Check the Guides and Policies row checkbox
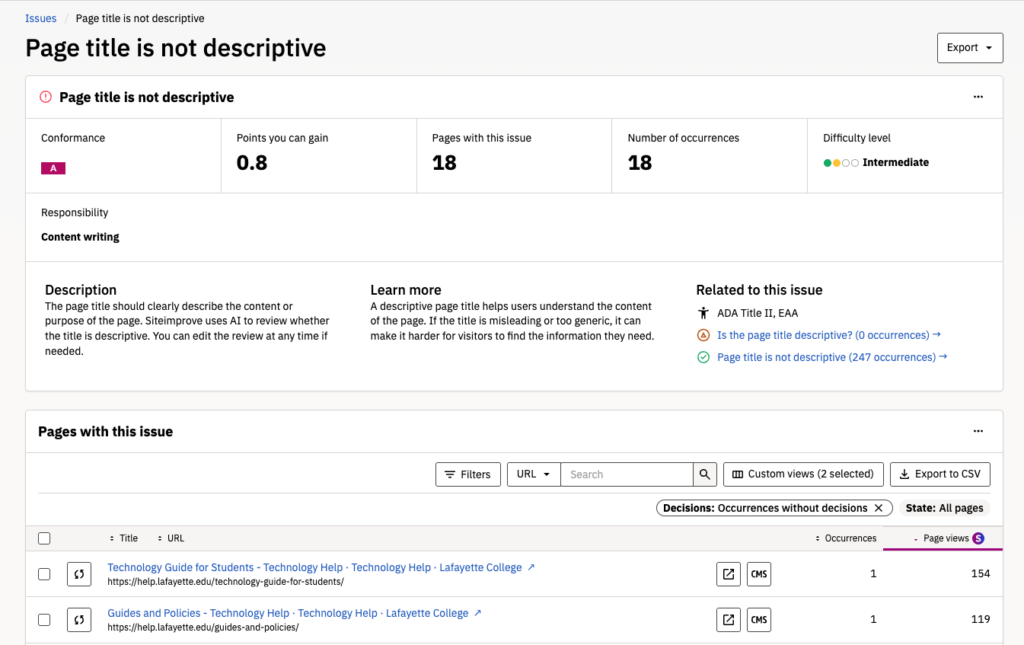This screenshot has height=645, width=1024. pos(44,620)
